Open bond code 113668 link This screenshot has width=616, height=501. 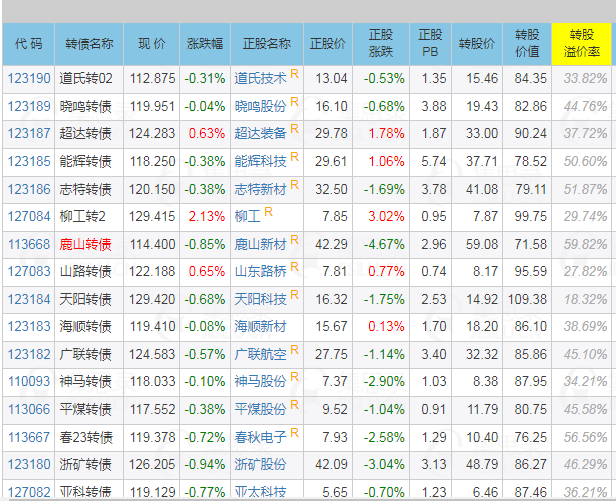pyautogui.click(x=29, y=244)
